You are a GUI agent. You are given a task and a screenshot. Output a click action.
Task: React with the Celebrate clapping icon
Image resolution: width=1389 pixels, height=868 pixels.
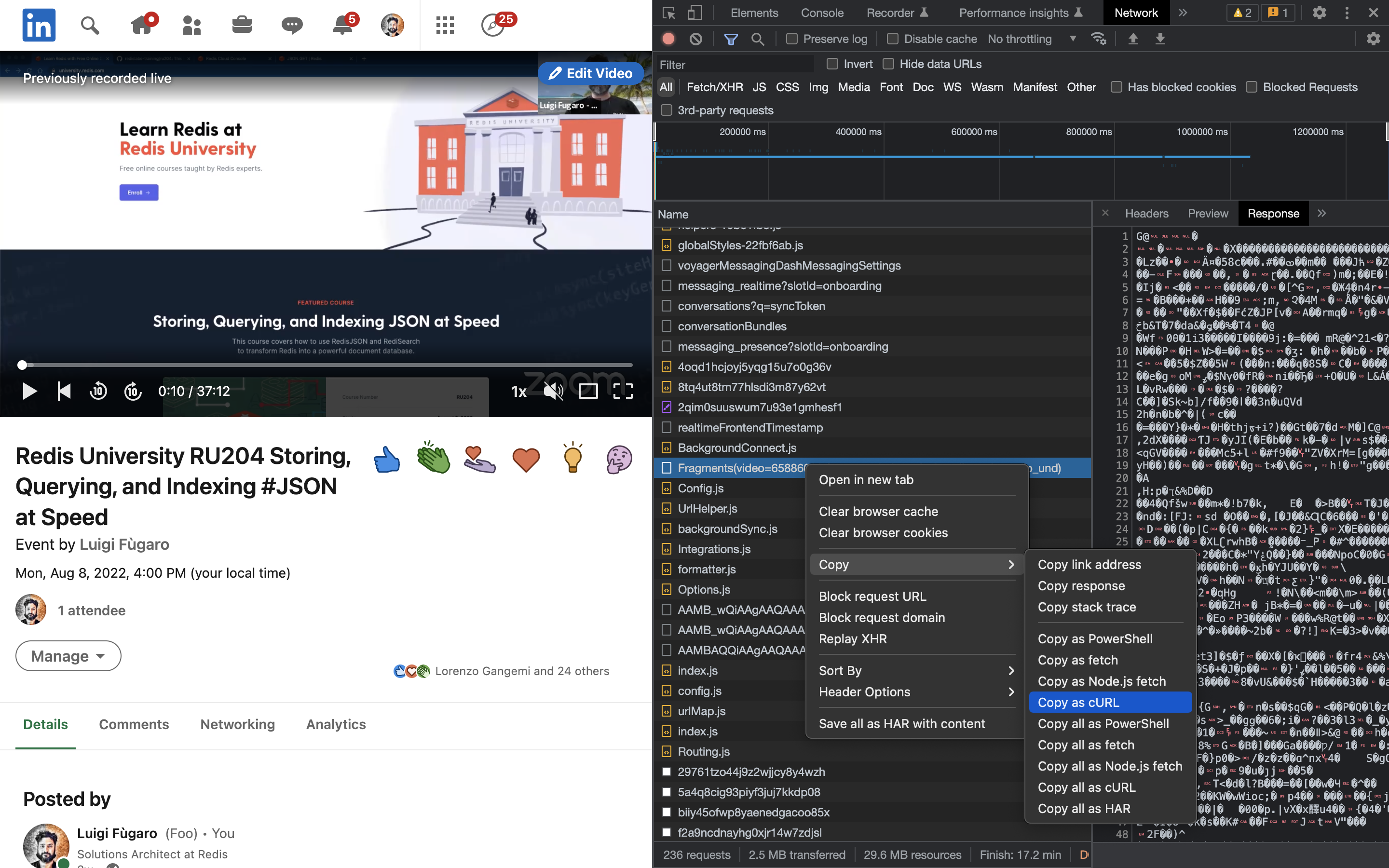coord(434,458)
